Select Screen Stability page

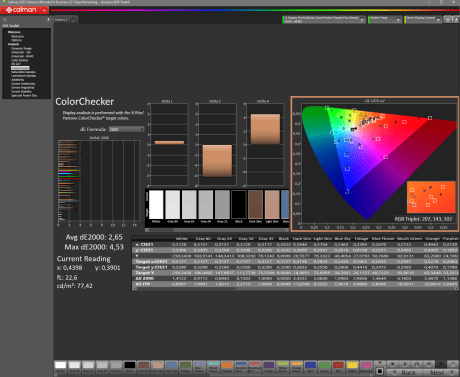pos(21,91)
